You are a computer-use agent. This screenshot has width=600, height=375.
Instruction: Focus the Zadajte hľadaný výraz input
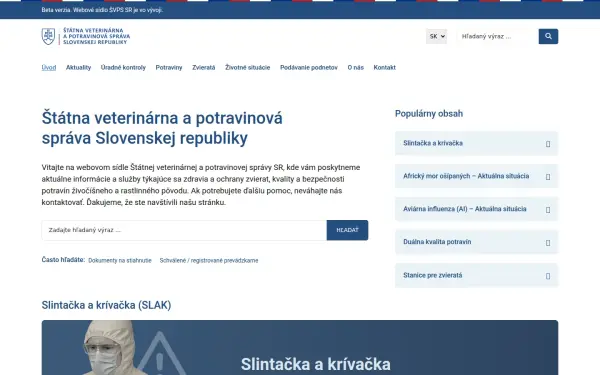184,230
